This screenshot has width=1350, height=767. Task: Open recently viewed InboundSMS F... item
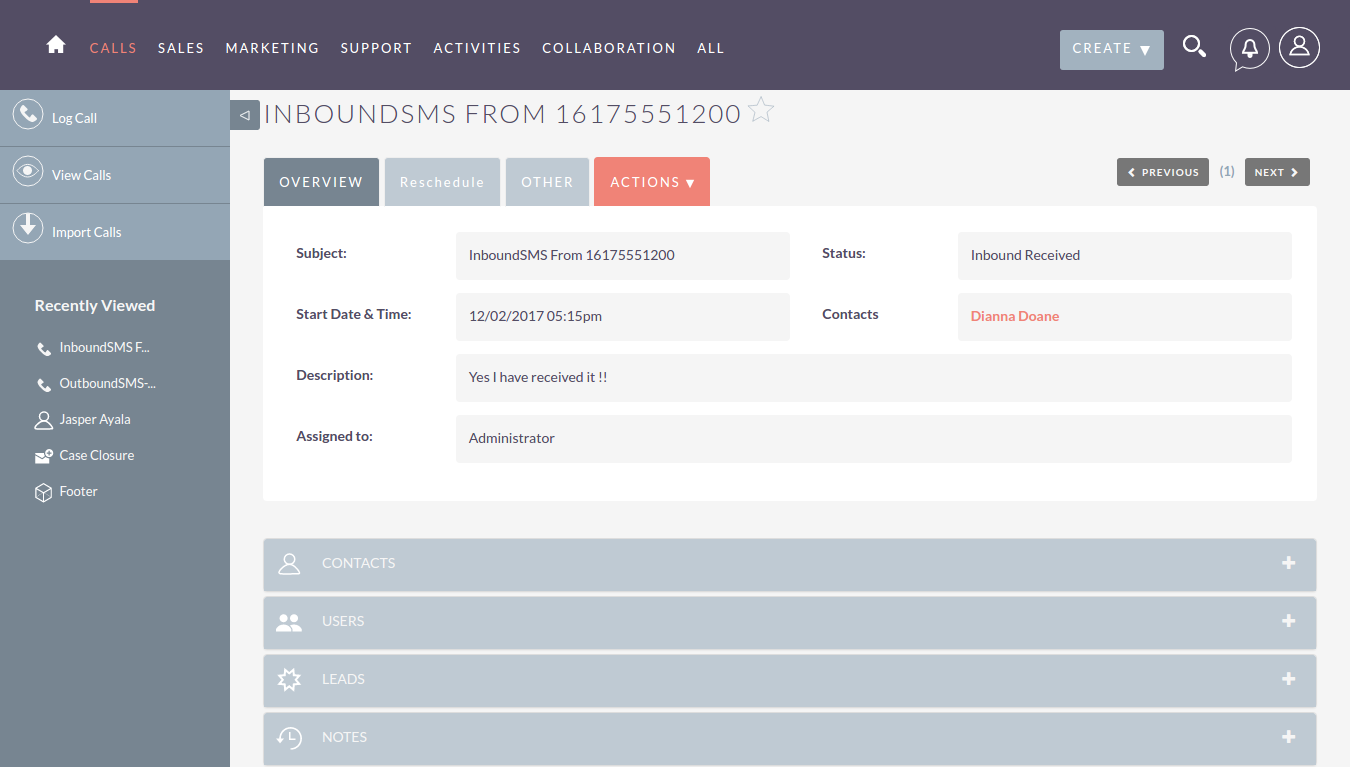[104, 348]
